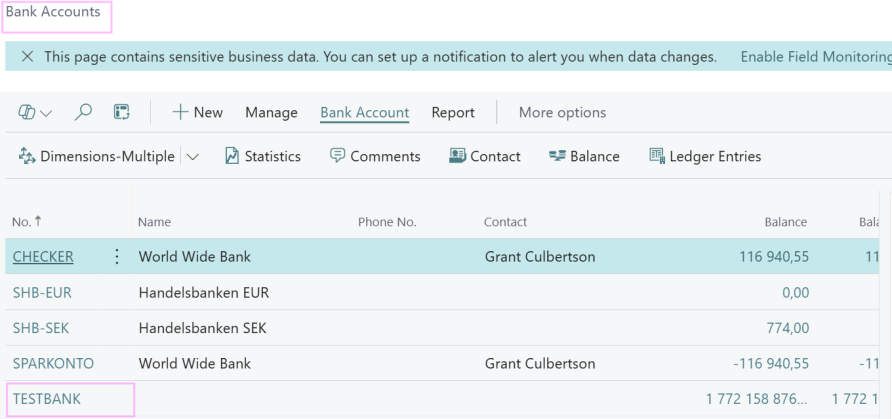Open the SHB-SEK bank account

41,328
